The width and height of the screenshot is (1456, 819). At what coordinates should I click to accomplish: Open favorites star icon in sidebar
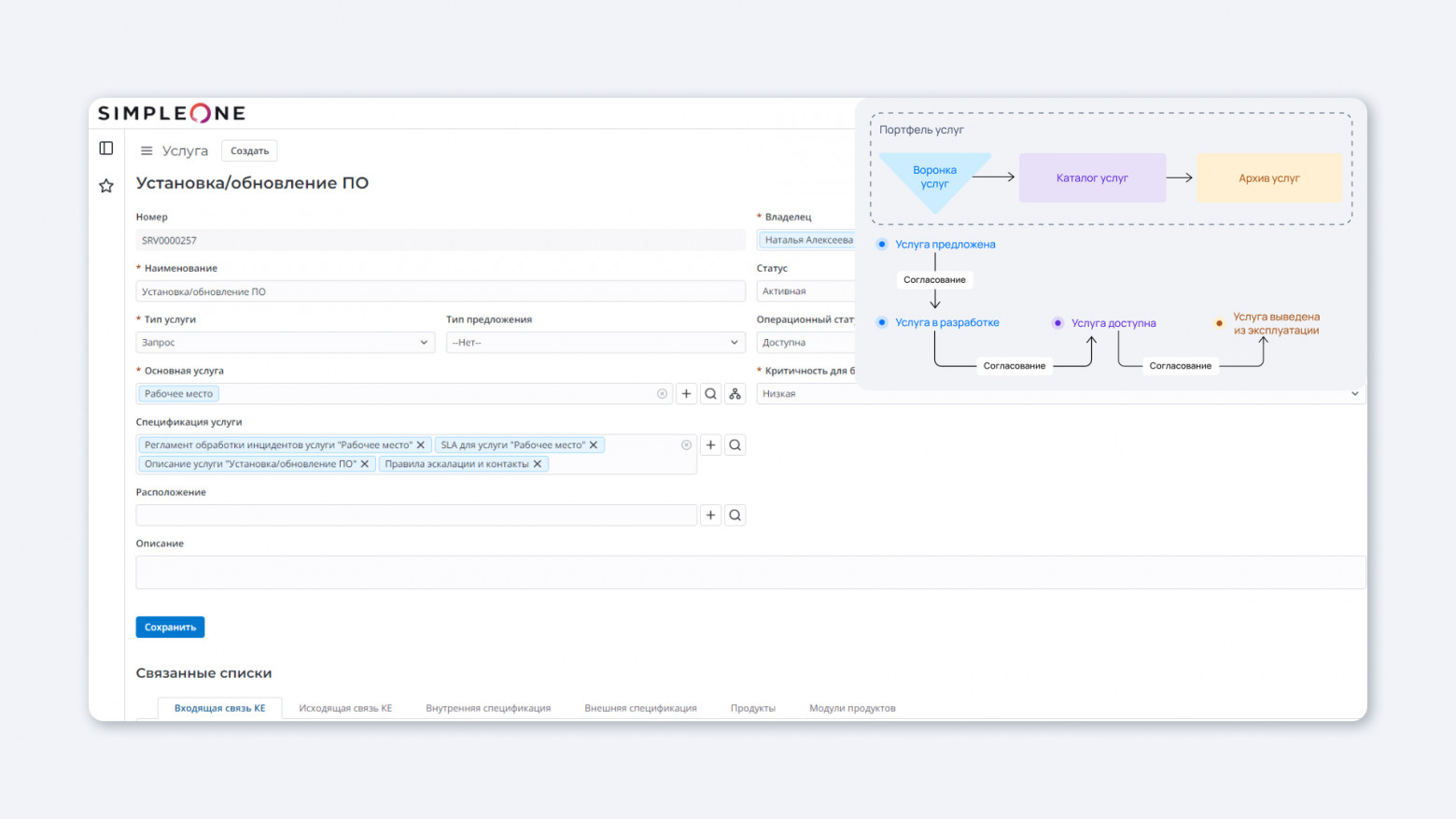[x=106, y=186]
